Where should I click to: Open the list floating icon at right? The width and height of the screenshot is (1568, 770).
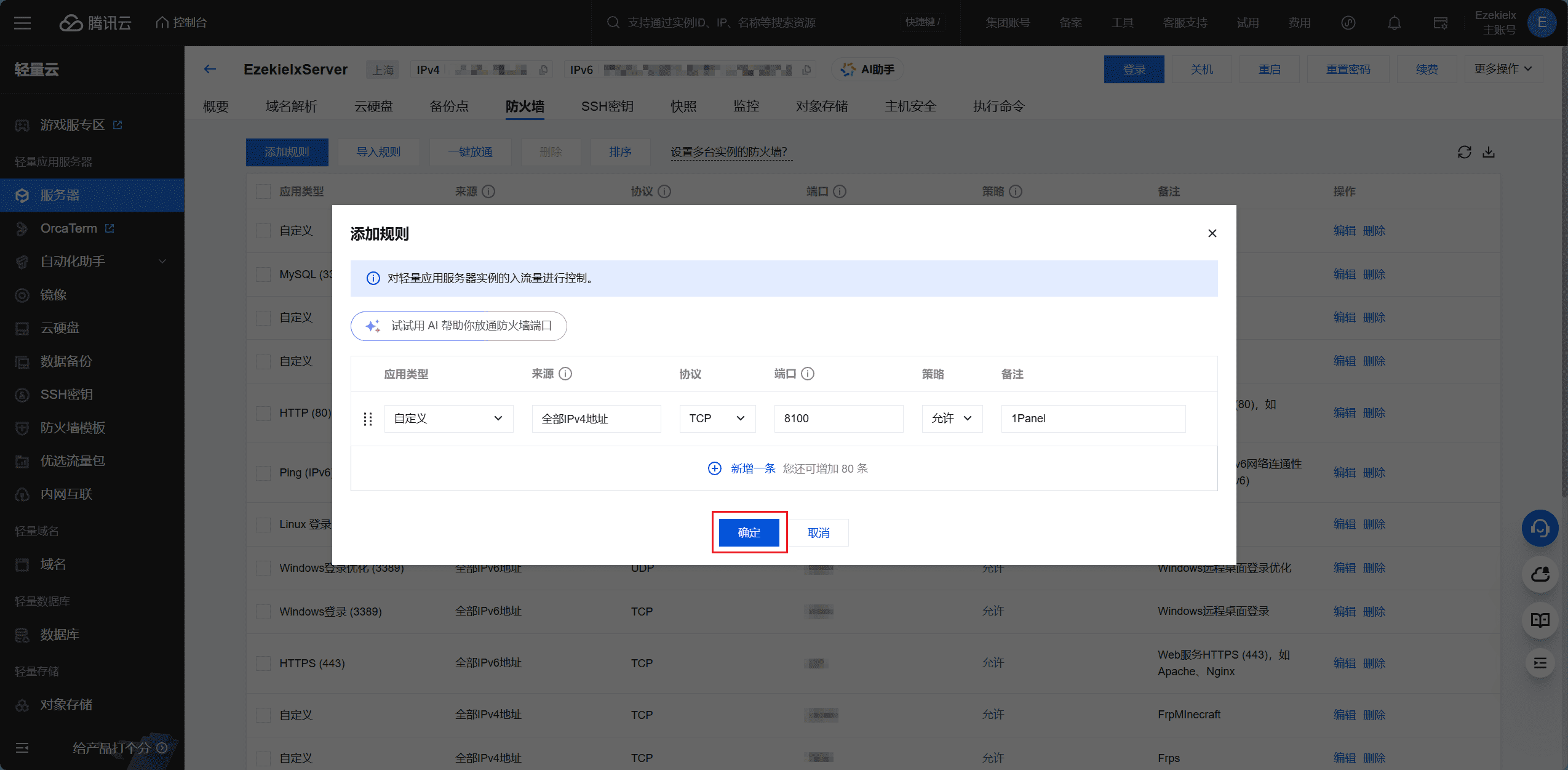point(1540,663)
